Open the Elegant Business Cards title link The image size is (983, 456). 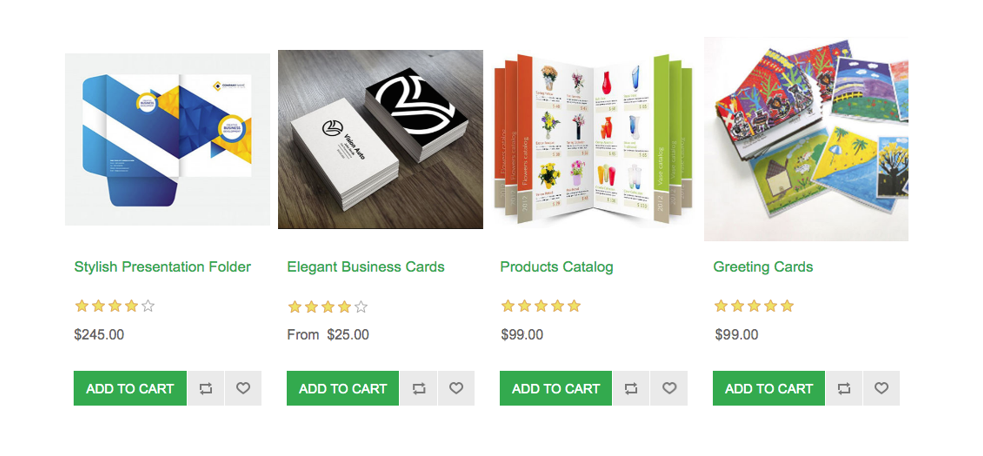(x=365, y=267)
